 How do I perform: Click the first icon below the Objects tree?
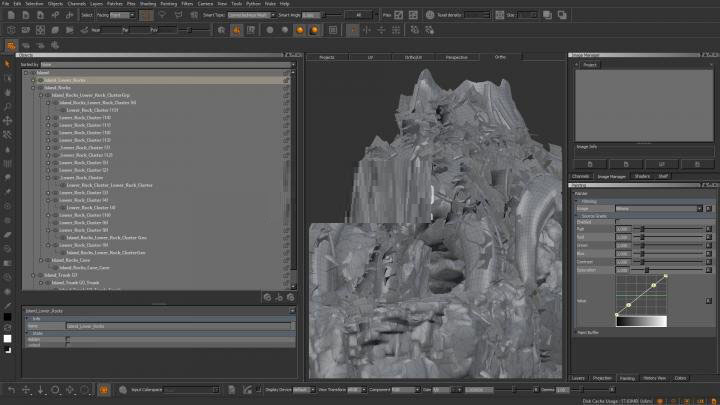[267, 298]
